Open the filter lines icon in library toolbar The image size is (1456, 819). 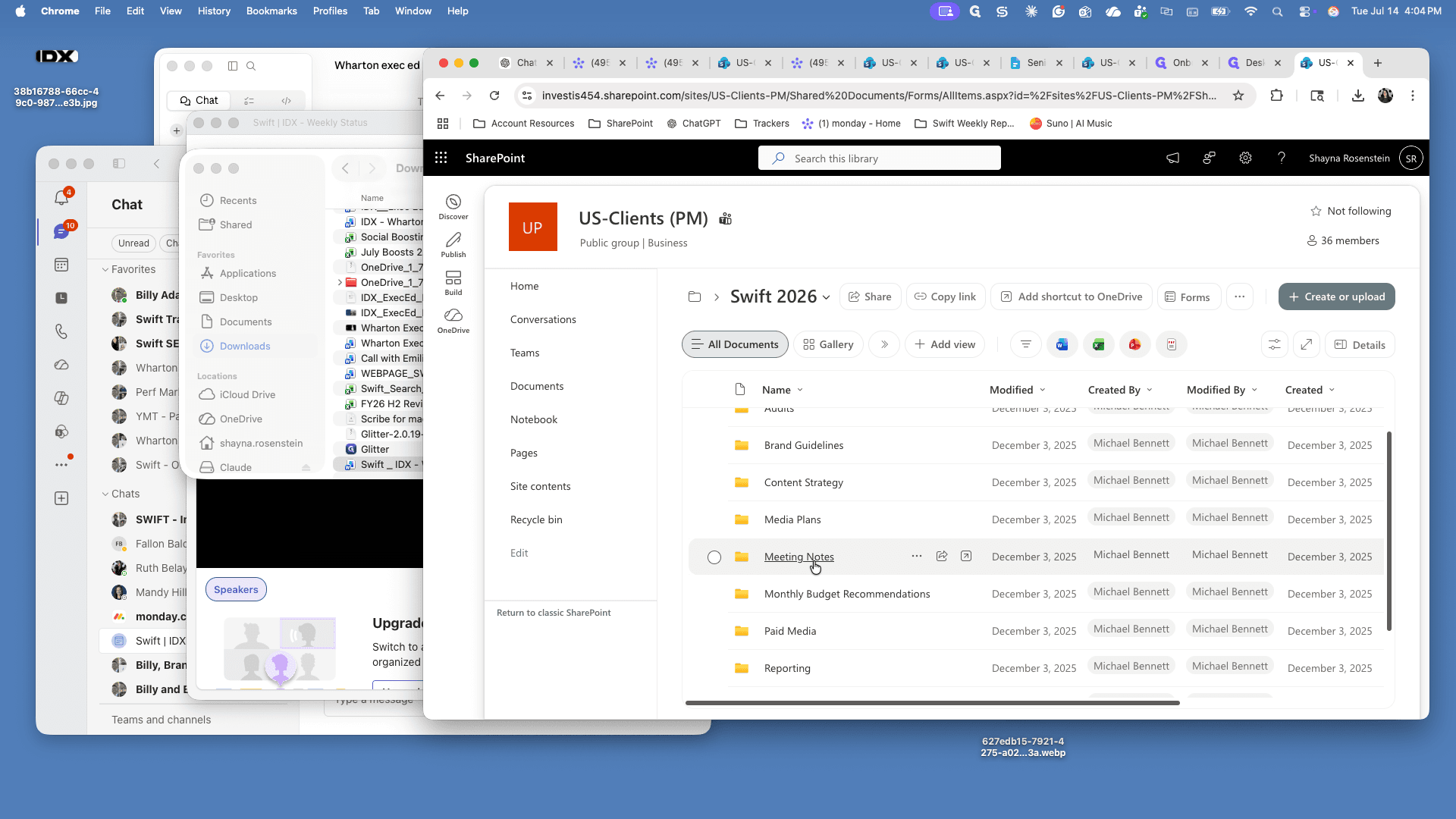pyautogui.click(x=1025, y=344)
